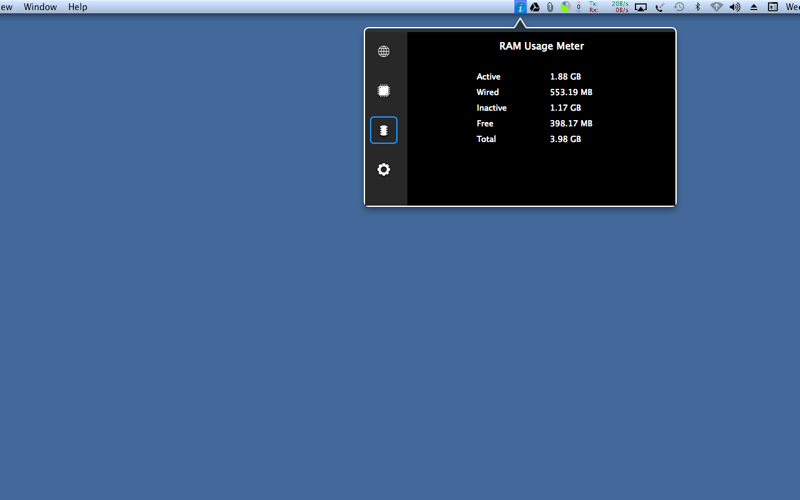
Task: Open Google Drive menu bar icon
Action: [x=535, y=7]
